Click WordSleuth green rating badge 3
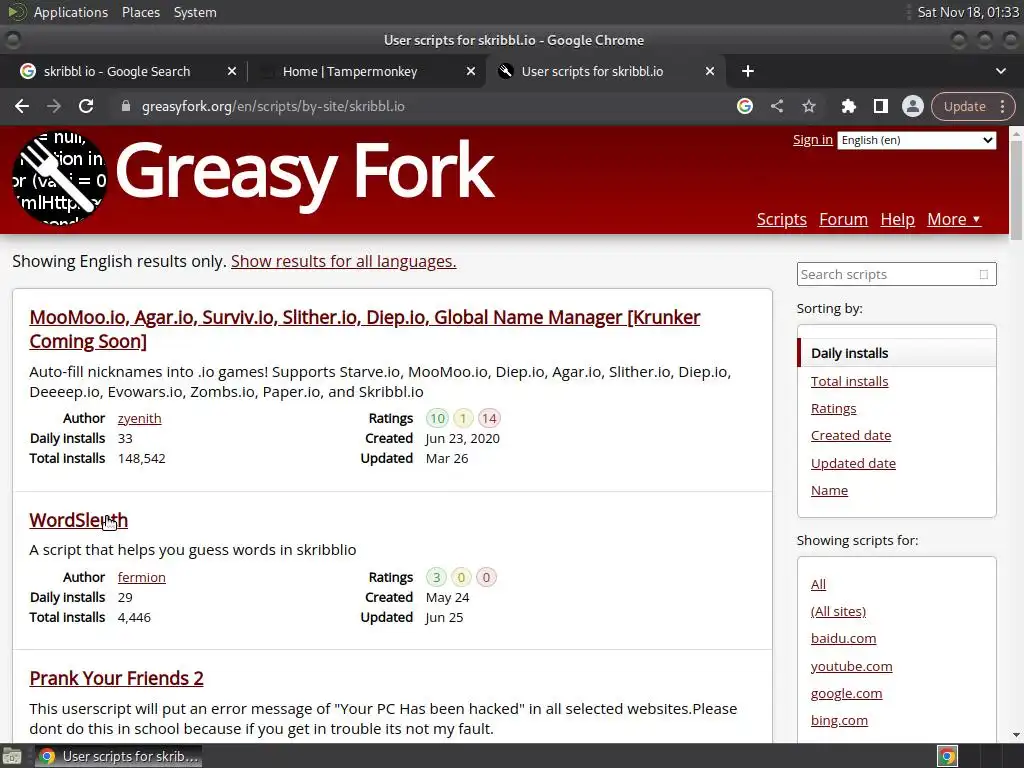Image resolution: width=1024 pixels, height=768 pixels. point(436,577)
